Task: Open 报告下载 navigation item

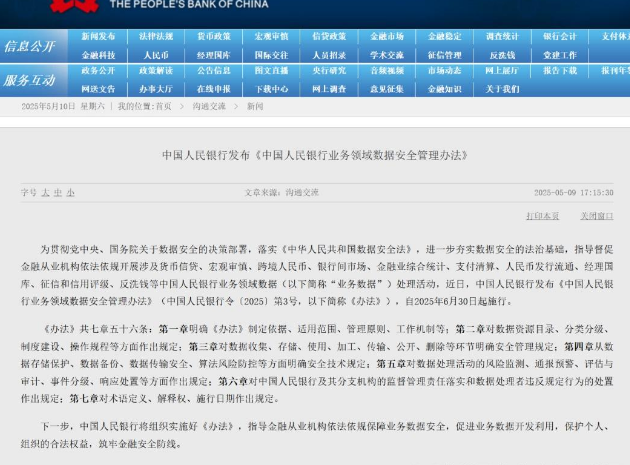Action: pos(560,71)
